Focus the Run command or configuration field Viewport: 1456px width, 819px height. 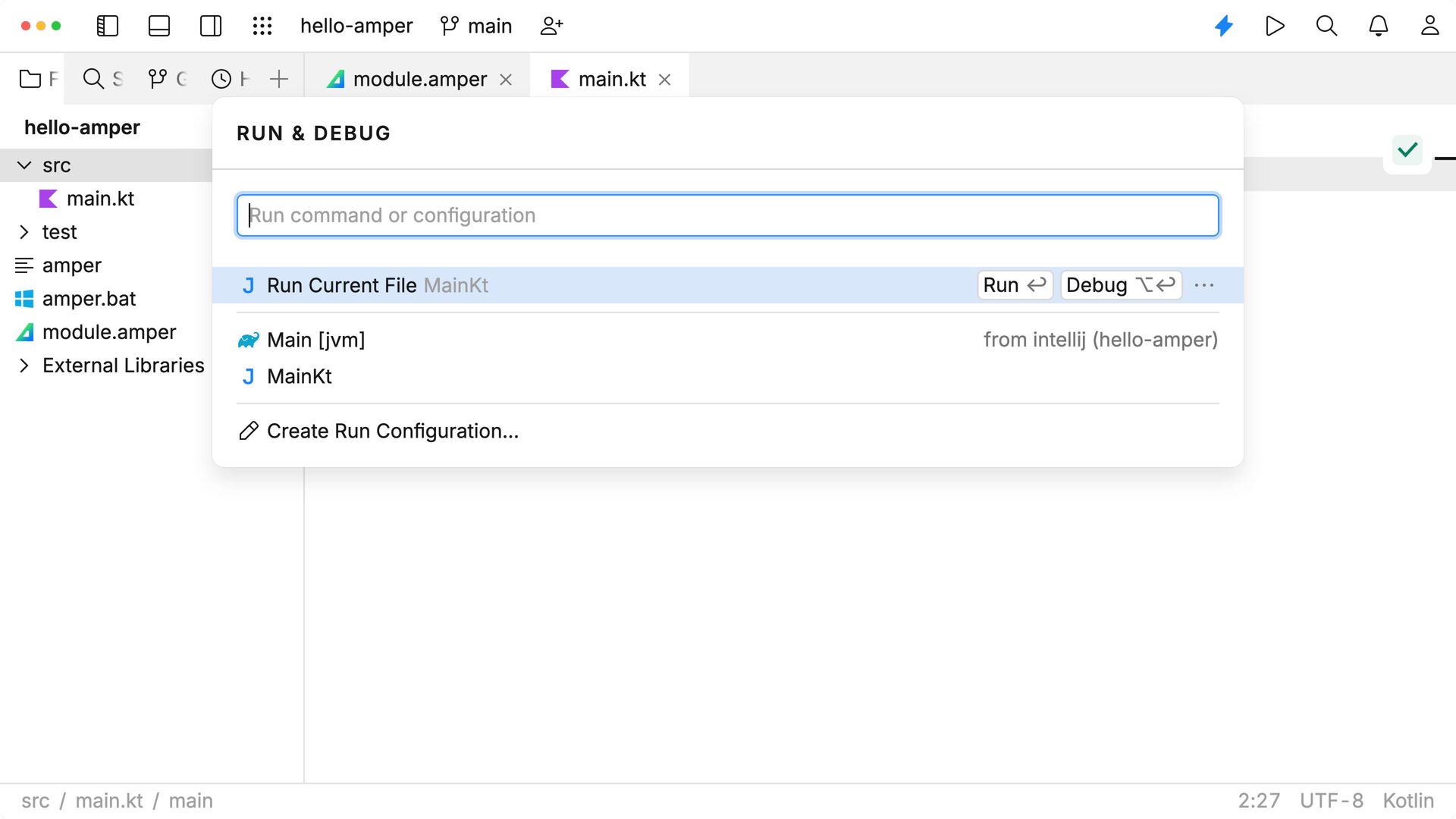pyautogui.click(x=727, y=215)
